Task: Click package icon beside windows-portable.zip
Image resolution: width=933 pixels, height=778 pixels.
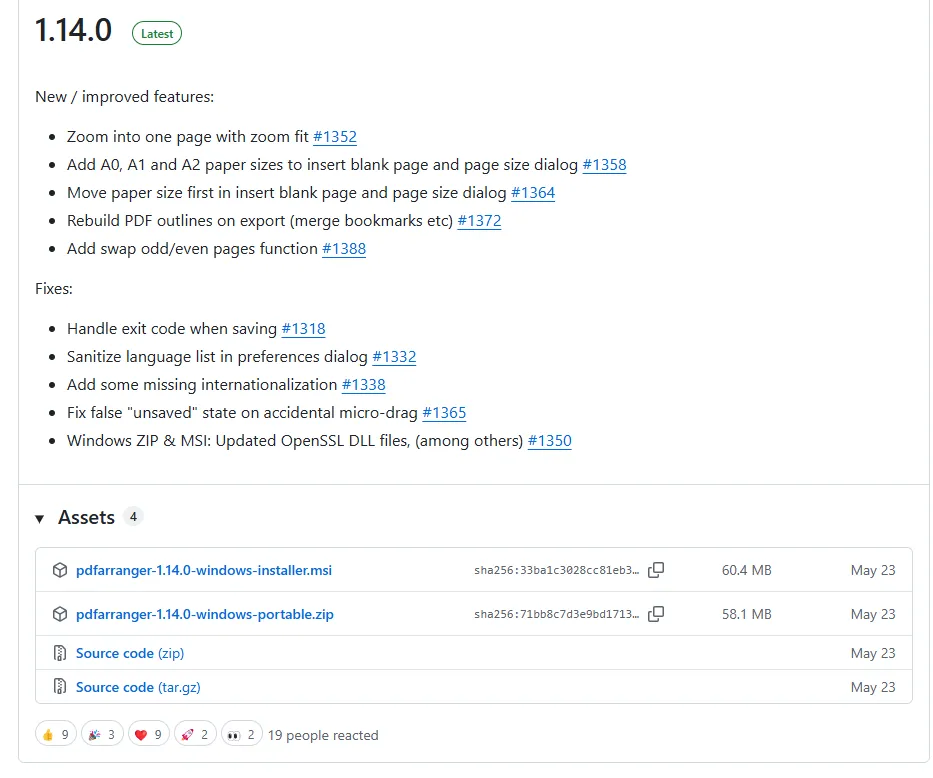Action: [60, 614]
